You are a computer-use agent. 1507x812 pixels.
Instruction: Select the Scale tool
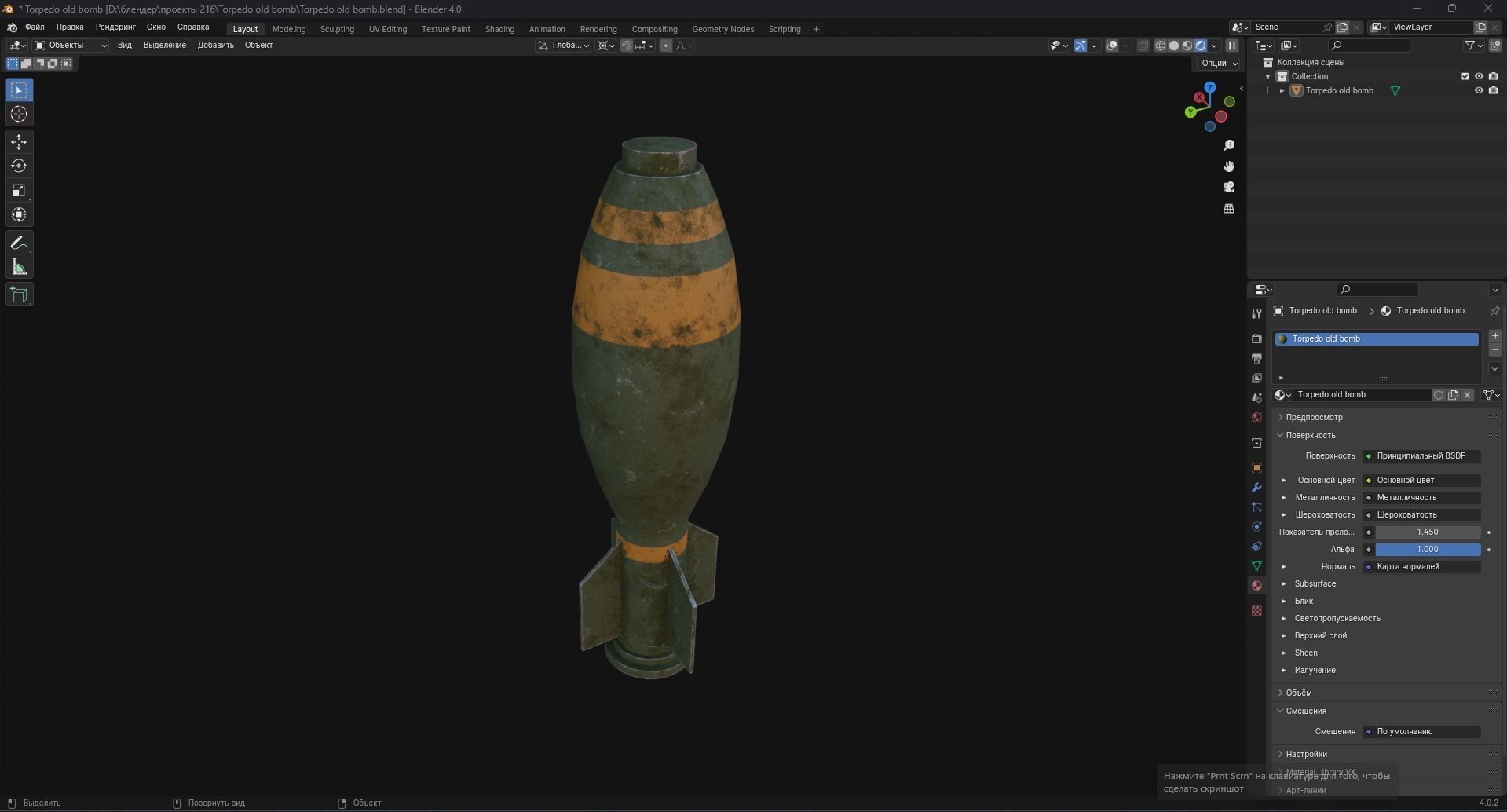point(19,191)
